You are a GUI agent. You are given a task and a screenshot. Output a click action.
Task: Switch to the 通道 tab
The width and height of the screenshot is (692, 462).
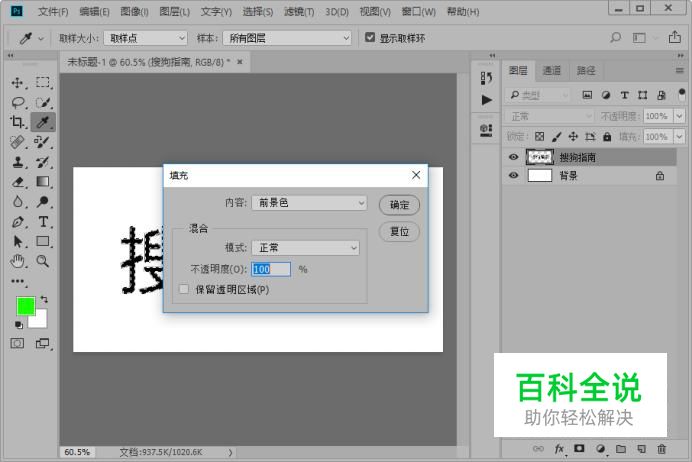(552, 70)
